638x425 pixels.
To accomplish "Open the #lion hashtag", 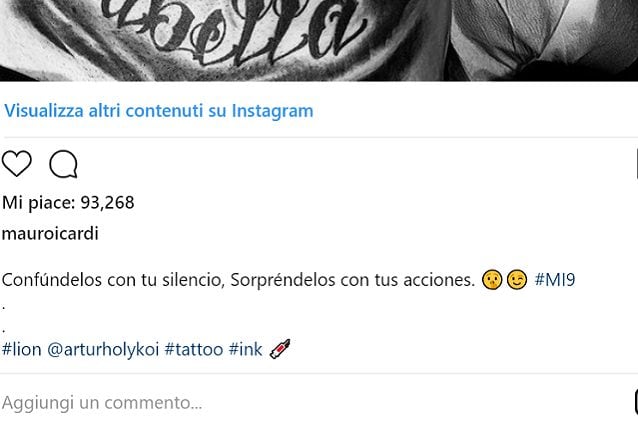I will coord(22,349).
